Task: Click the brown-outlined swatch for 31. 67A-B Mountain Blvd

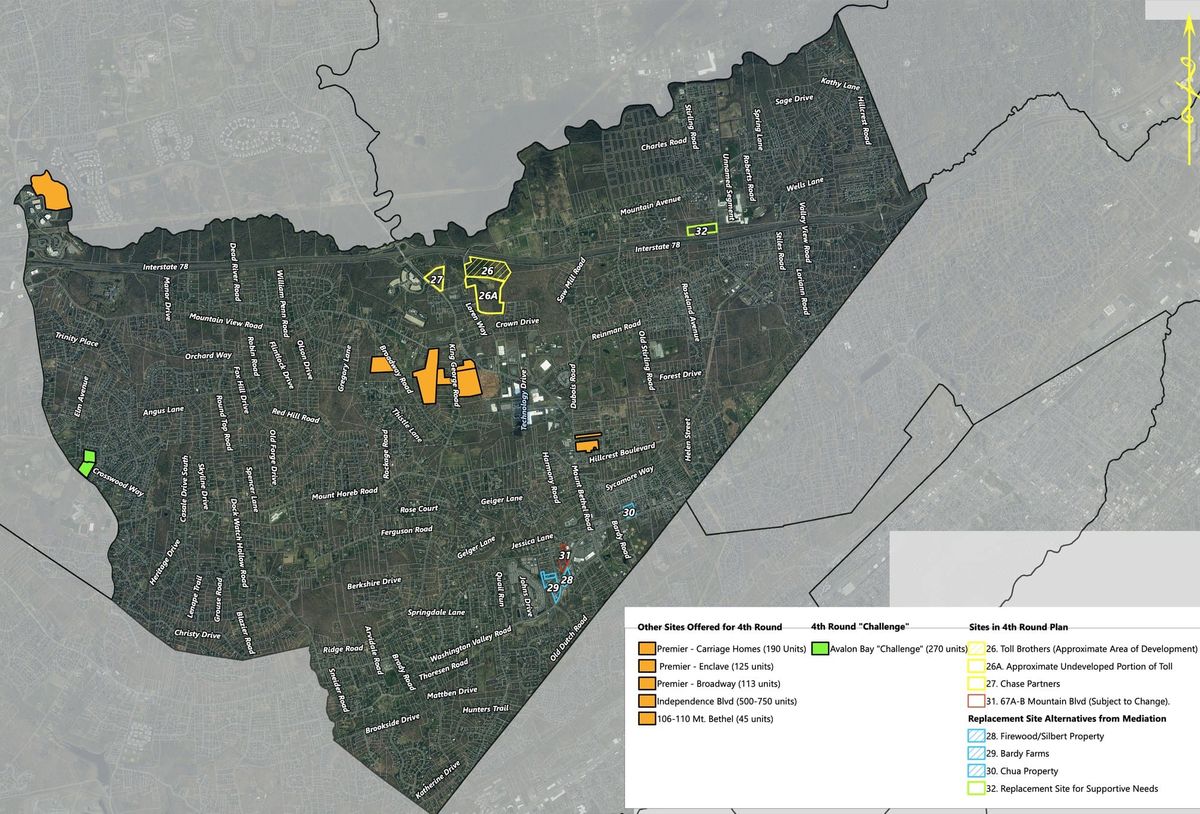Action: click(977, 701)
